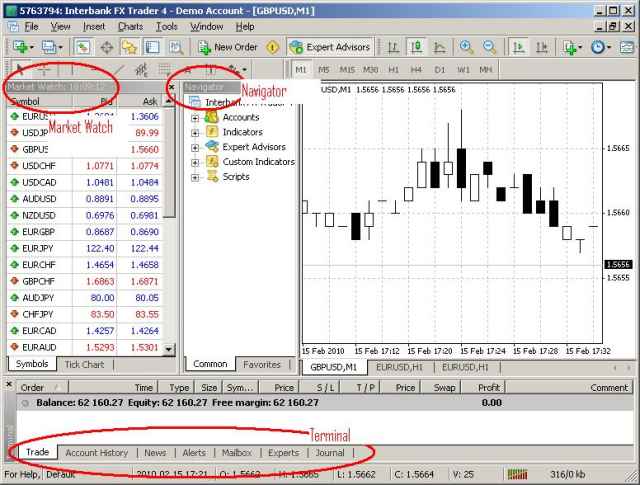The image size is (640, 485).
Task: Open the Mailbox tab
Action: [237, 453]
